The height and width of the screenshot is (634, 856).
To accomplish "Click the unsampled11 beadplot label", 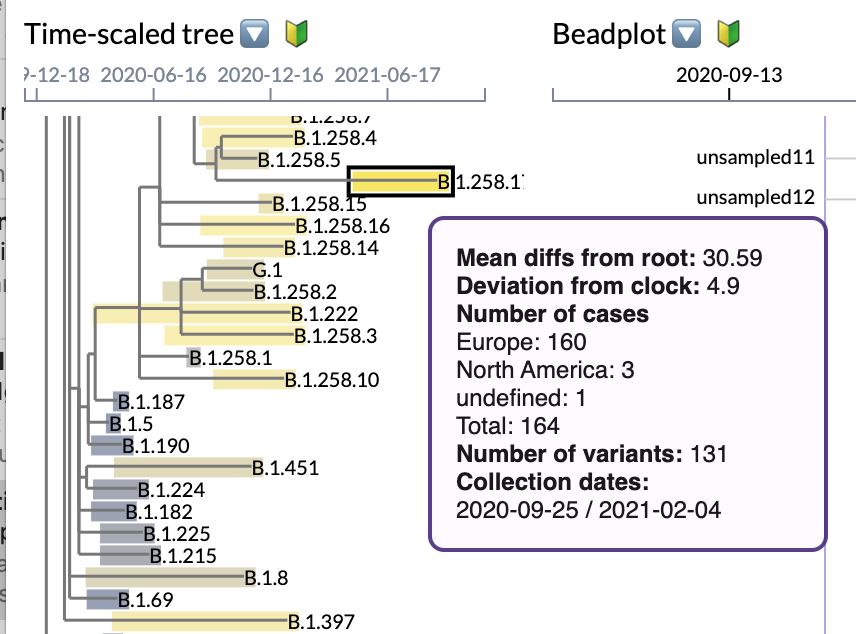I will point(755,157).
